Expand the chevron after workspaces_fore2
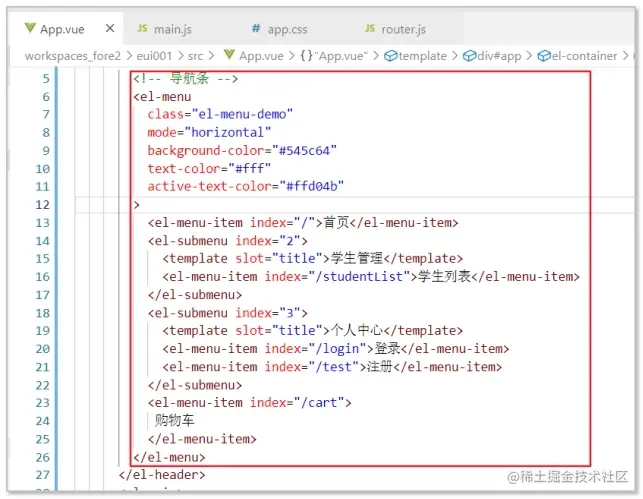Viewport: 643px width, 499px height. (x=129, y=56)
